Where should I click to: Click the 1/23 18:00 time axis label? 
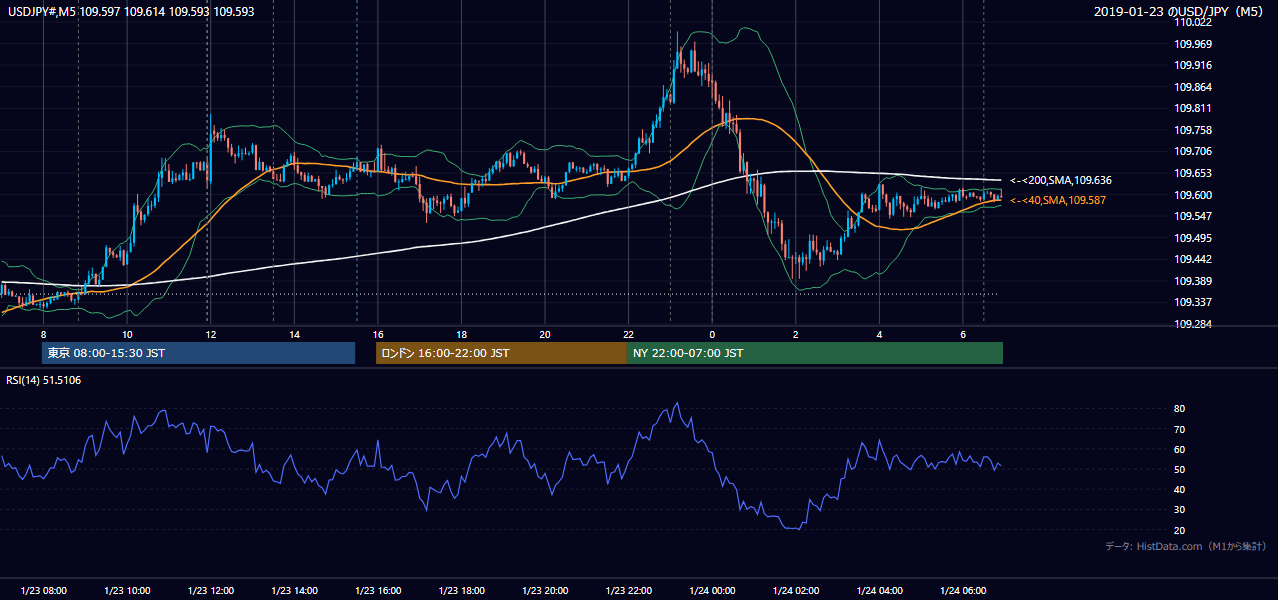(x=461, y=590)
